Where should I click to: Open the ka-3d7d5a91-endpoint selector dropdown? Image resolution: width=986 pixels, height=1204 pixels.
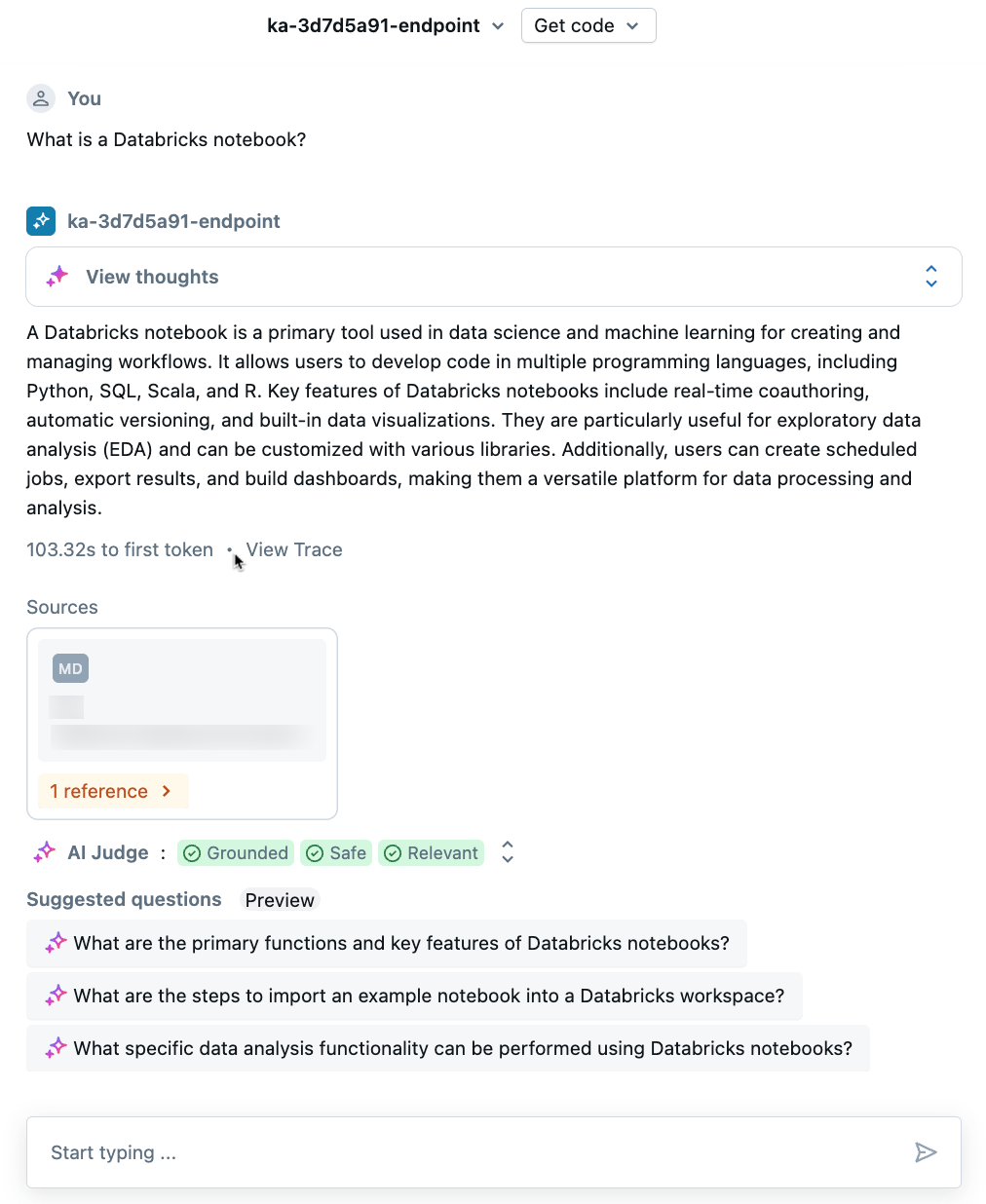pos(386,26)
